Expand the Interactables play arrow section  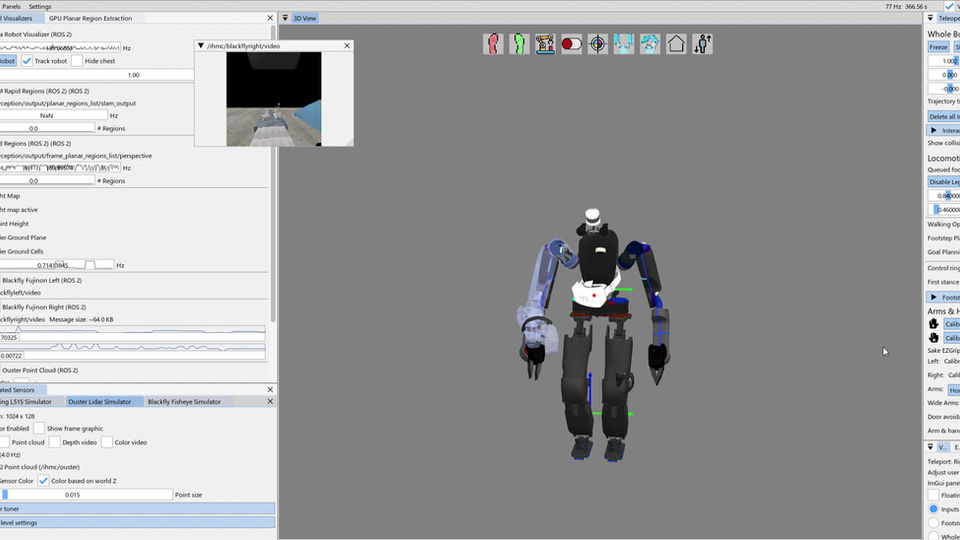(933, 130)
